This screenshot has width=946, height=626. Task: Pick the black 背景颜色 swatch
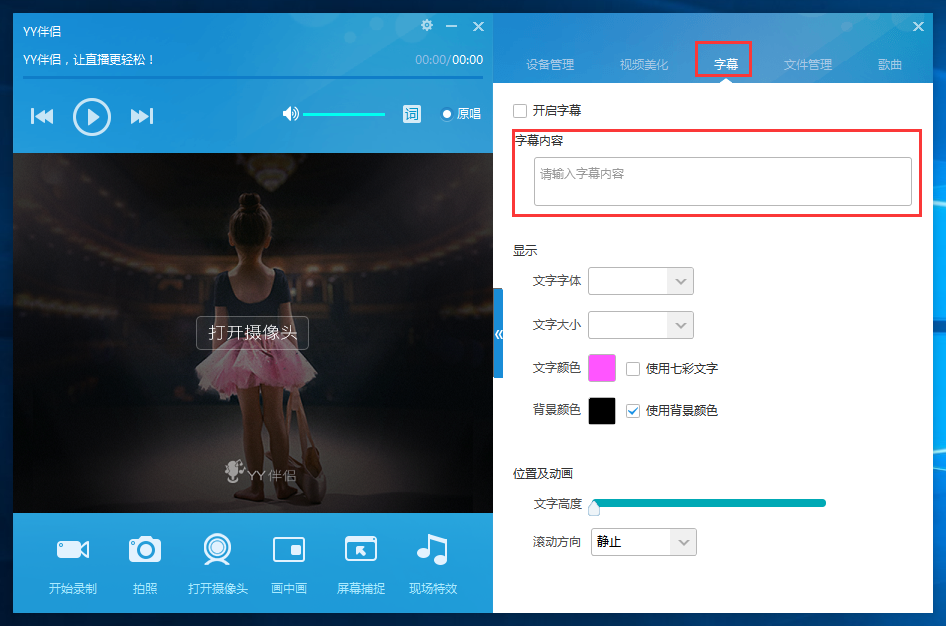[x=602, y=411]
